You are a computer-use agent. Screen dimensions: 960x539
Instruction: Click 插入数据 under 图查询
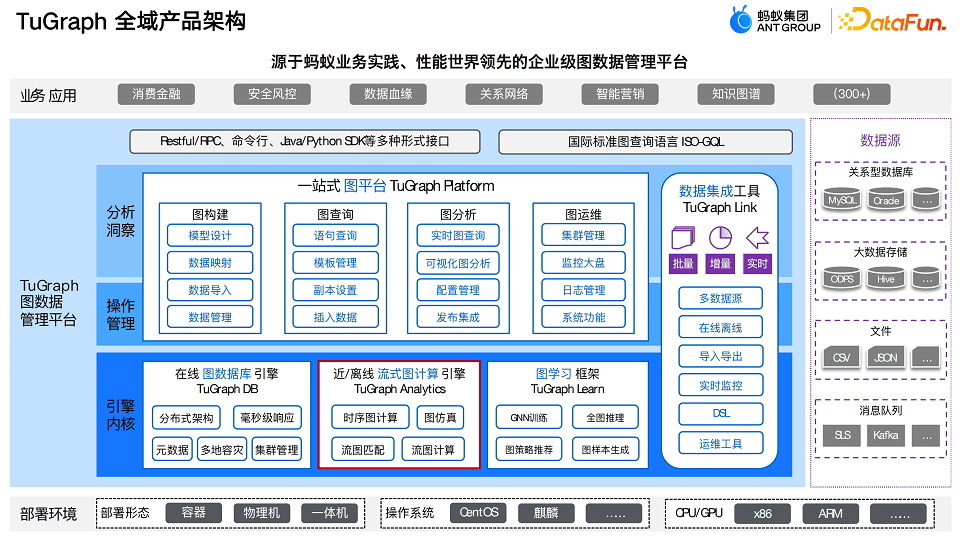(336, 317)
